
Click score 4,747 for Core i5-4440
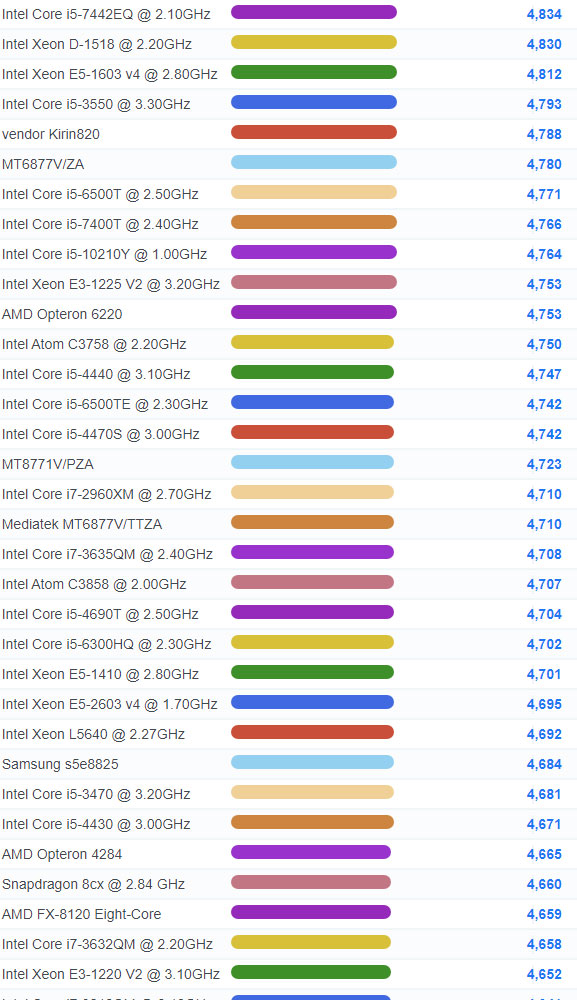(x=544, y=374)
